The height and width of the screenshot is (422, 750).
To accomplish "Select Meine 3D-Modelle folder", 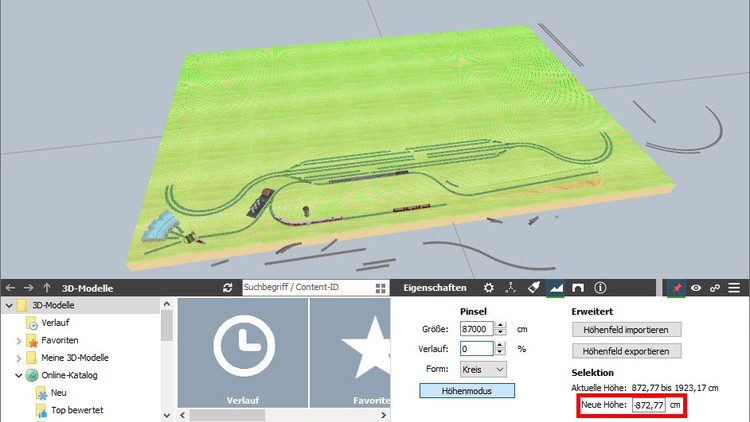I will (75, 358).
